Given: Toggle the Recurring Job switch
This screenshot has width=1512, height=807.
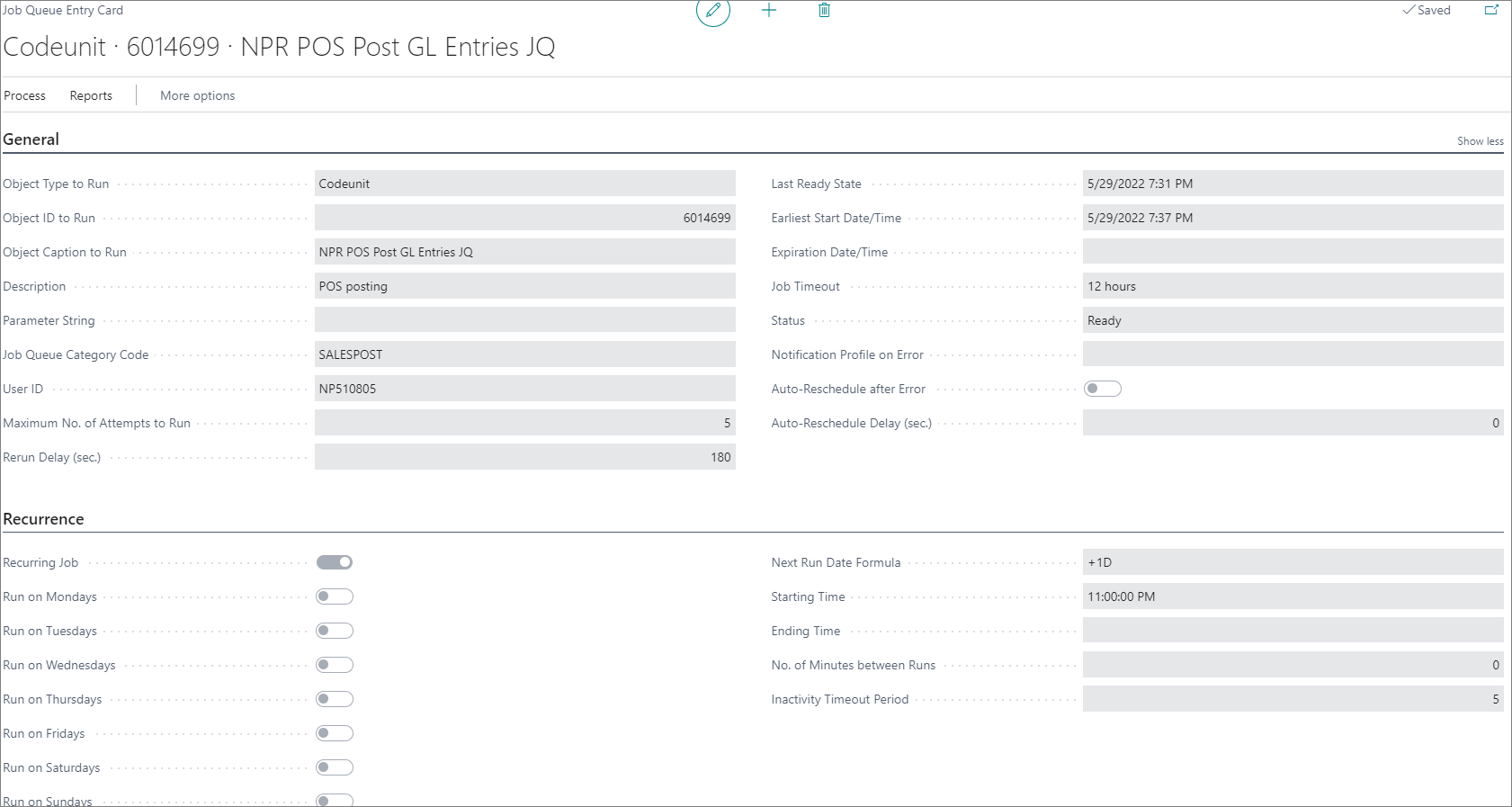Looking at the screenshot, I should click(x=335, y=562).
